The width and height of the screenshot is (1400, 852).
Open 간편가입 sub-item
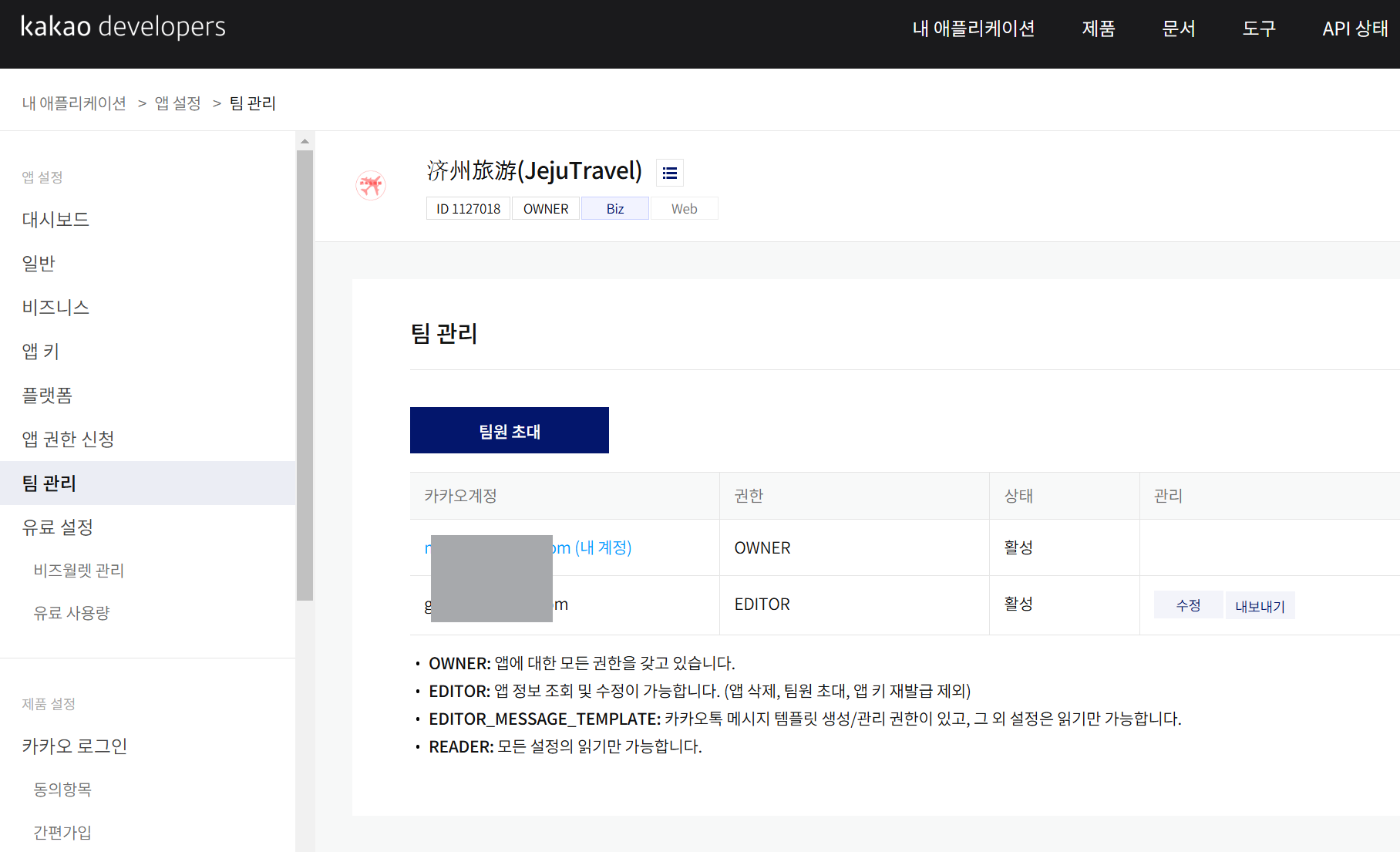coord(62,833)
